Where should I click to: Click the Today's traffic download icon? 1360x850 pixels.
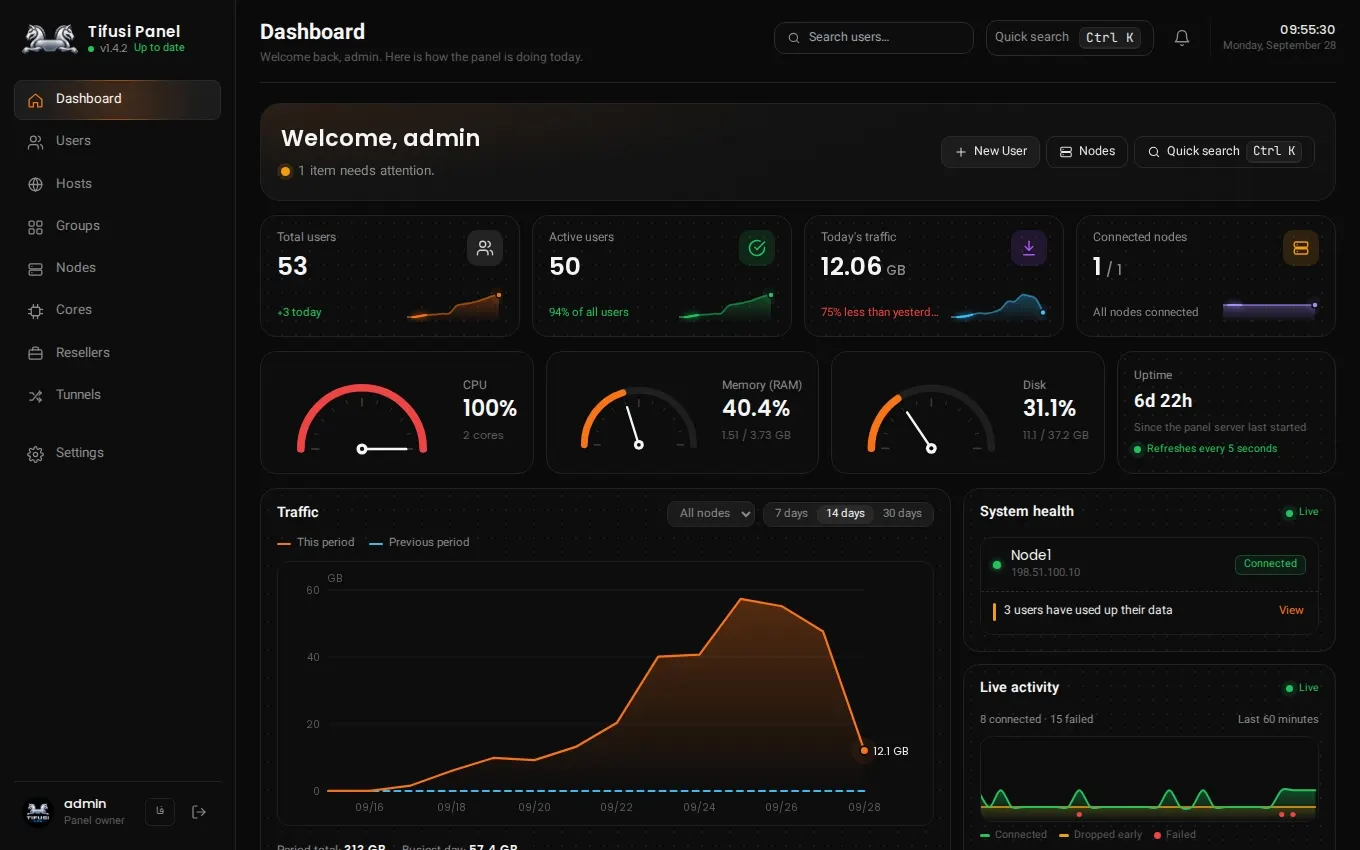tap(1029, 248)
